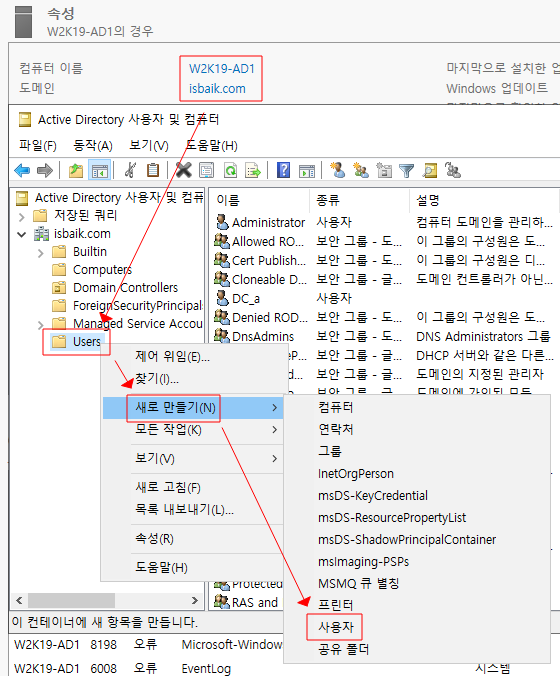
Task: Click the DnsAdmins group icon
Action: [x=222, y=336]
